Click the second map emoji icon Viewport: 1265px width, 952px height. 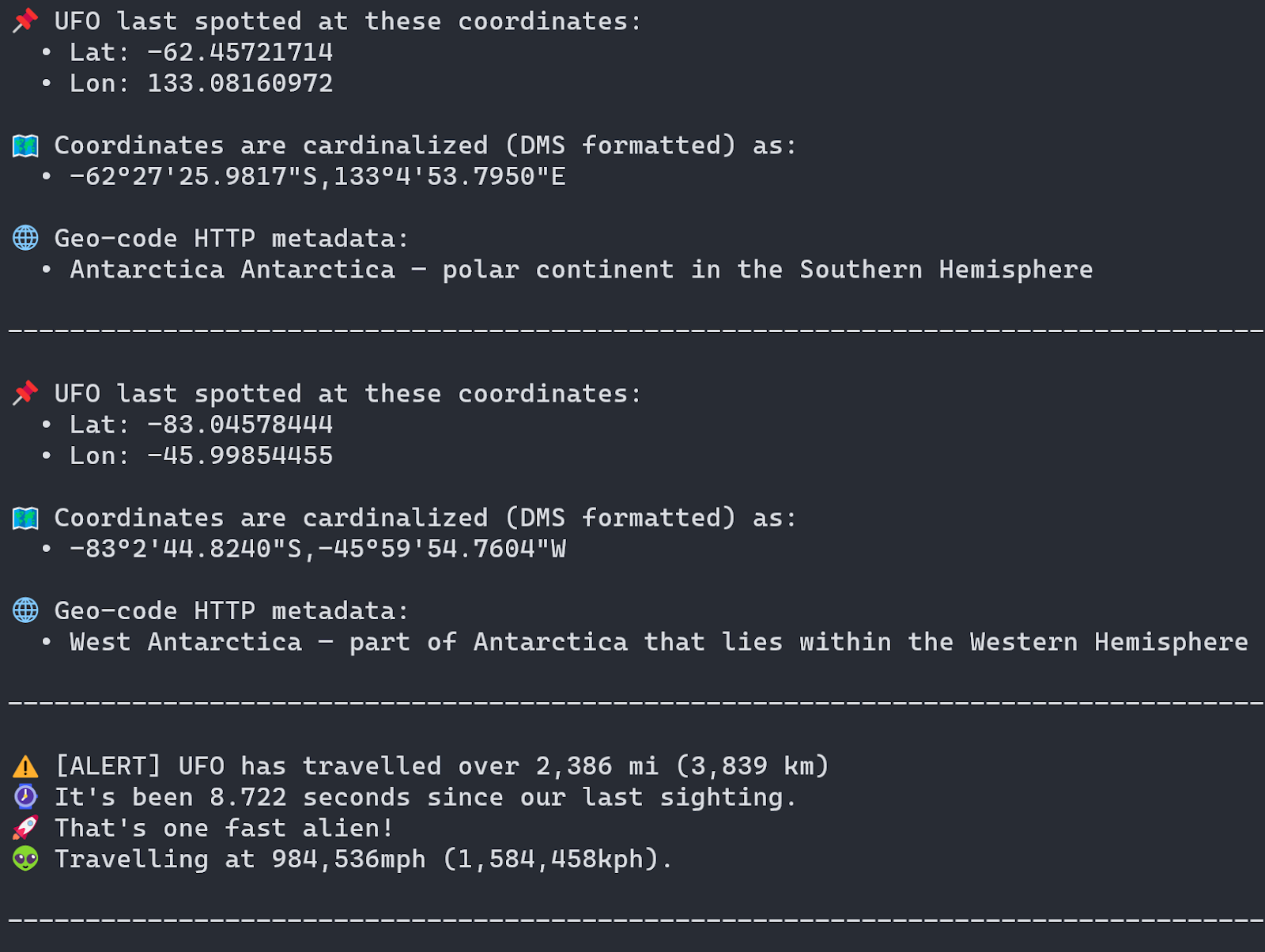point(25,518)
